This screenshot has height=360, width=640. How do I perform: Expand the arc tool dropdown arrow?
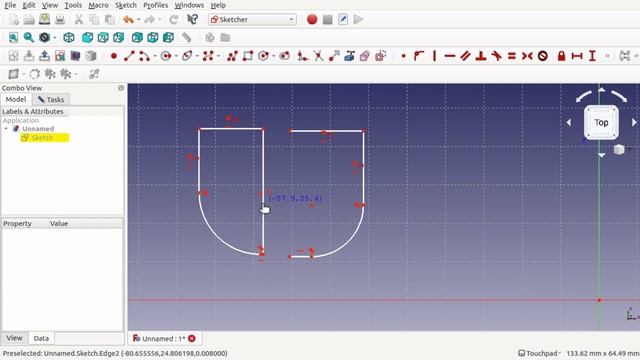tap(155, 56)
